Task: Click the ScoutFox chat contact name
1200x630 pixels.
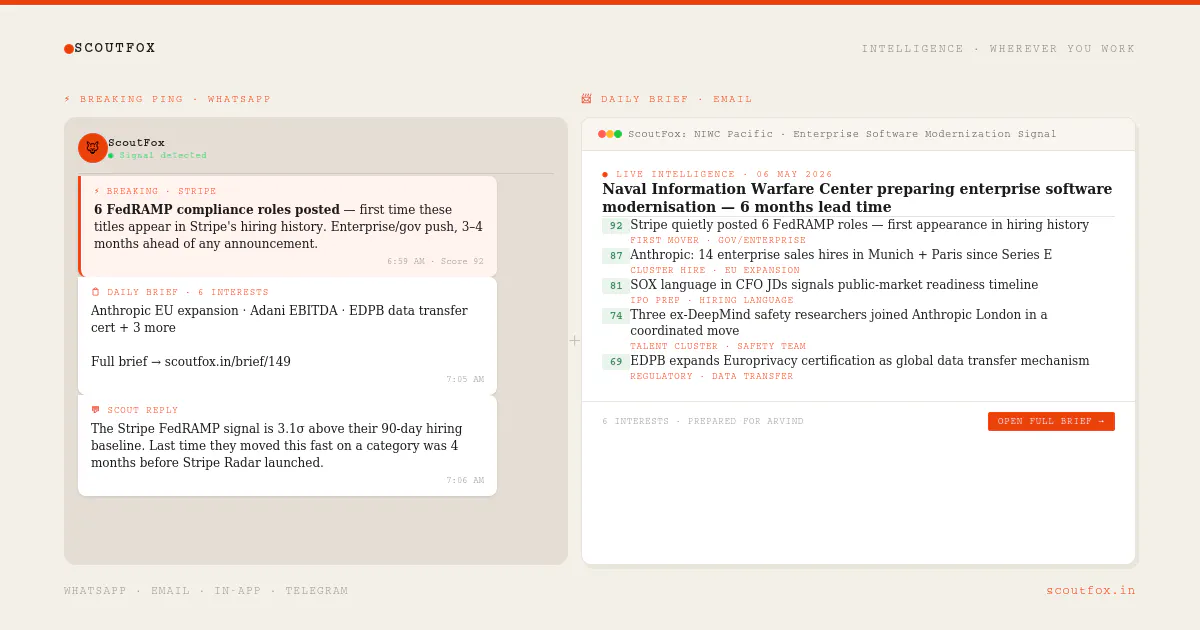Action: click(x=136, y=143)
